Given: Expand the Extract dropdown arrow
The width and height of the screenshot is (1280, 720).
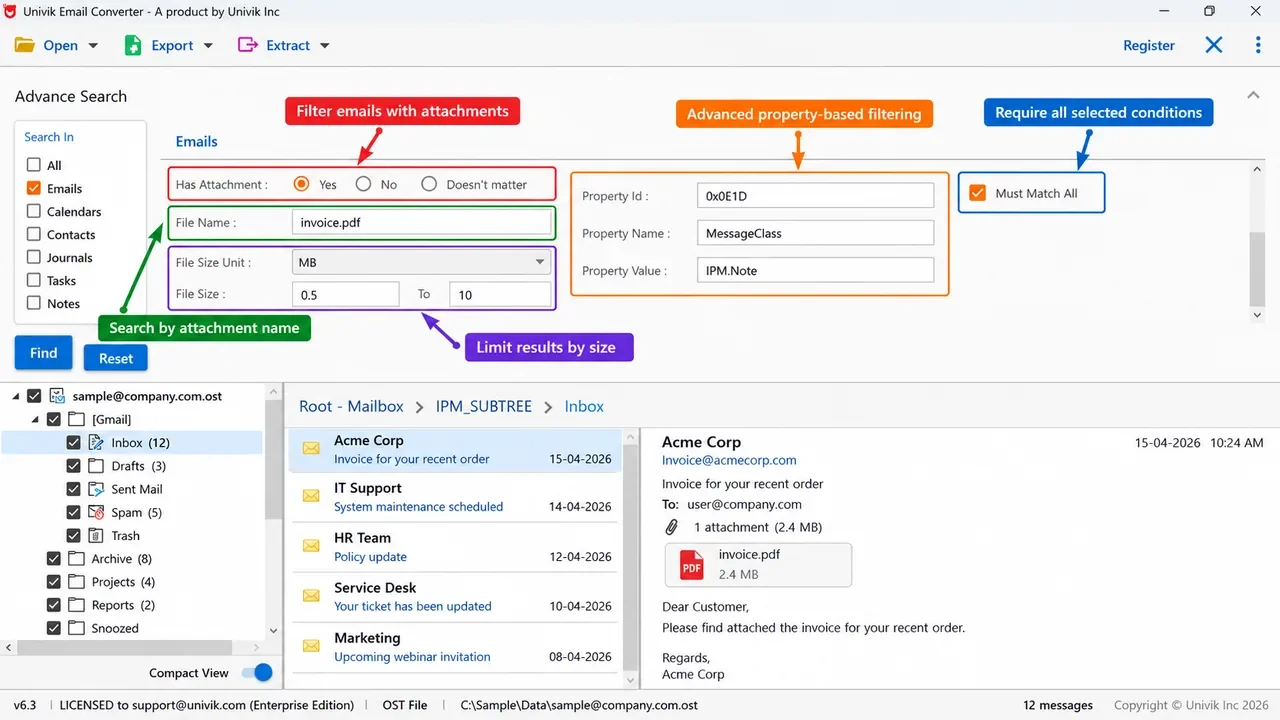Looking at the screenshot, I should (324, 46).
